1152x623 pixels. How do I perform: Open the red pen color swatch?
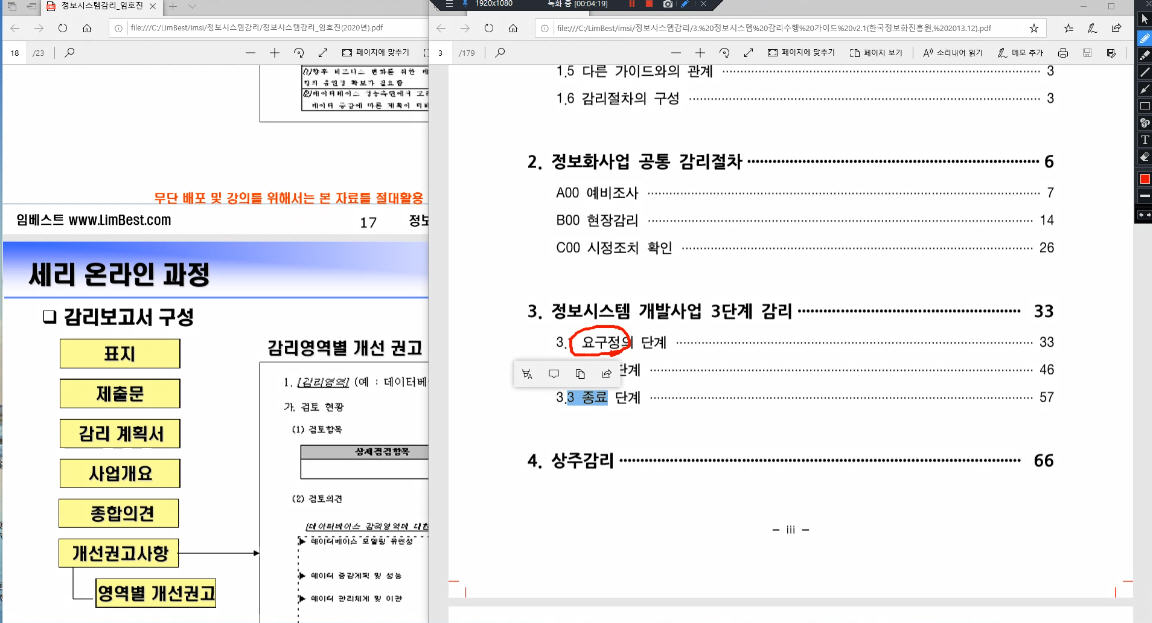pyautogui.click(x=1144, y=179)
